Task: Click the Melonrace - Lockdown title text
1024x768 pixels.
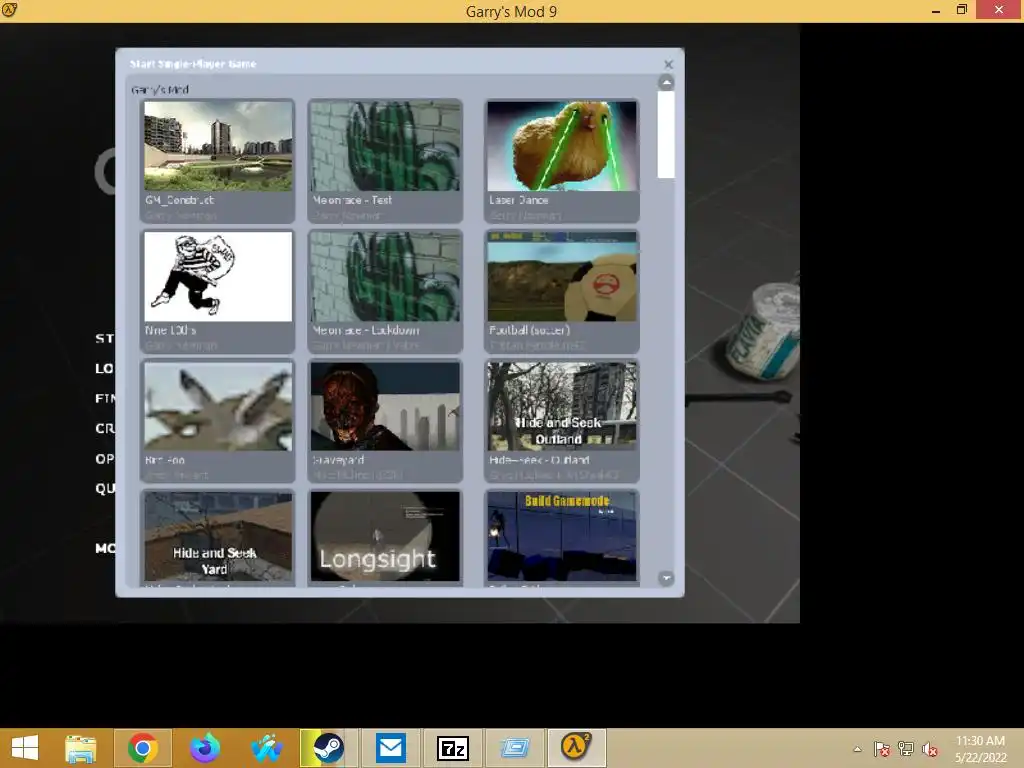Action: [366, 330]
